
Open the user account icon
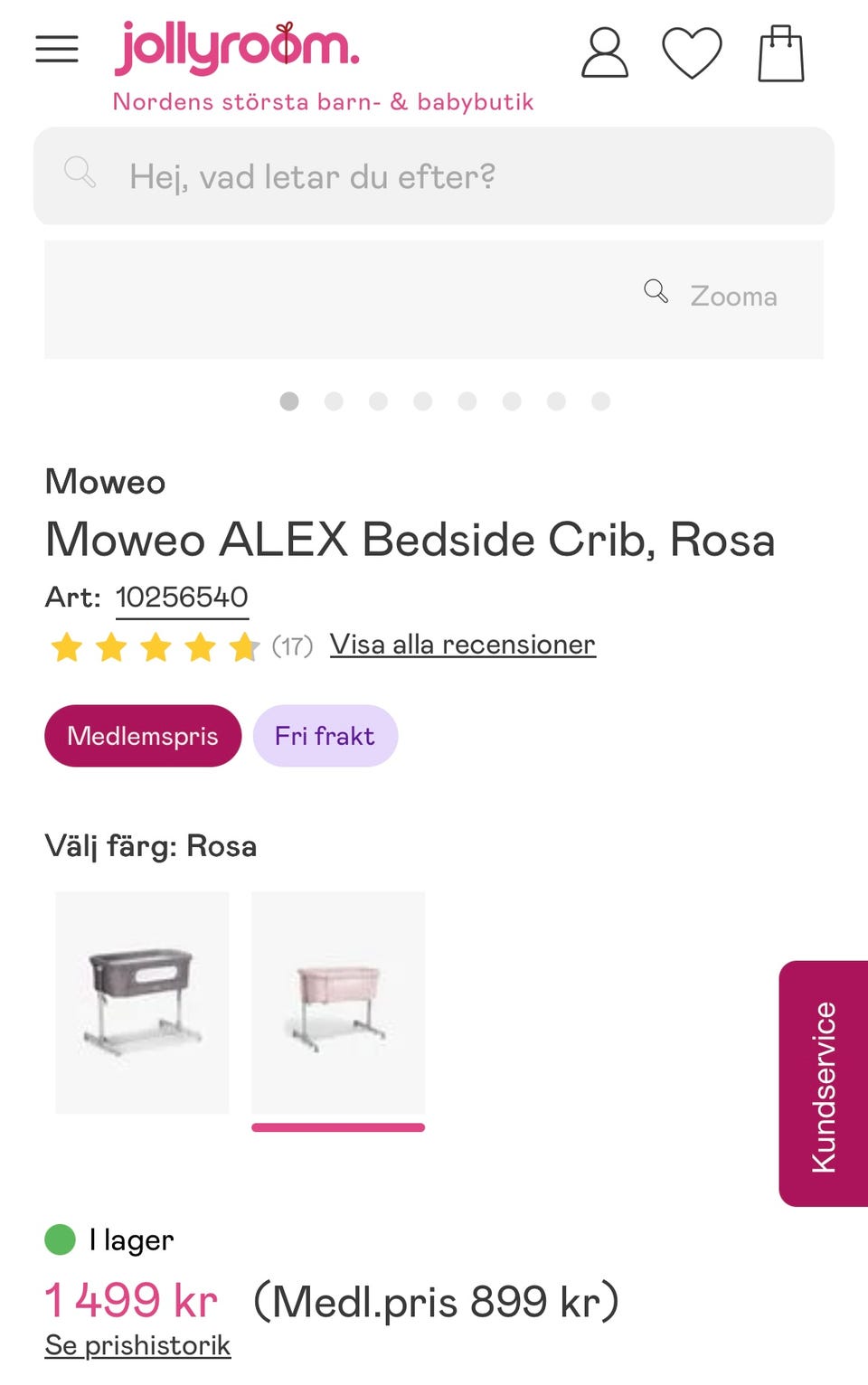coord(604,52)
